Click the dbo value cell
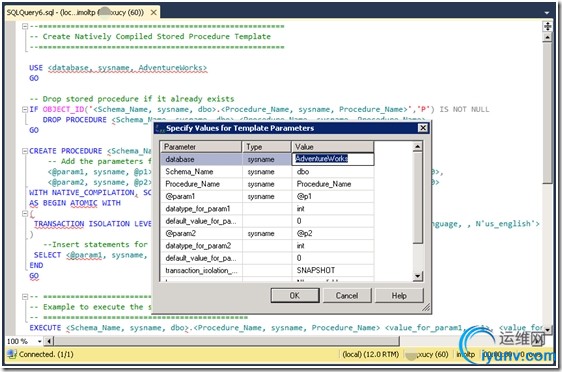This screenshot has width=562, height=372. point(333,172)
